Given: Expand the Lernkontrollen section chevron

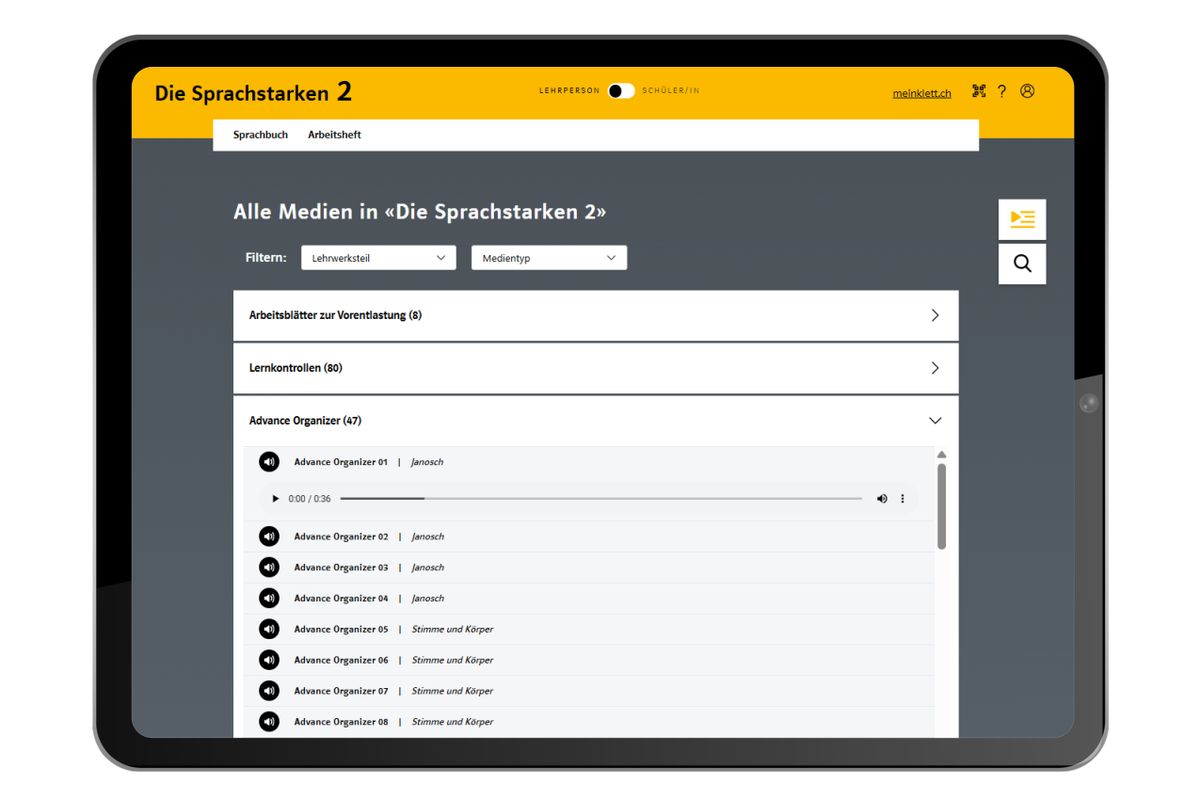Looking at the screenshot, I should point(935,368).
